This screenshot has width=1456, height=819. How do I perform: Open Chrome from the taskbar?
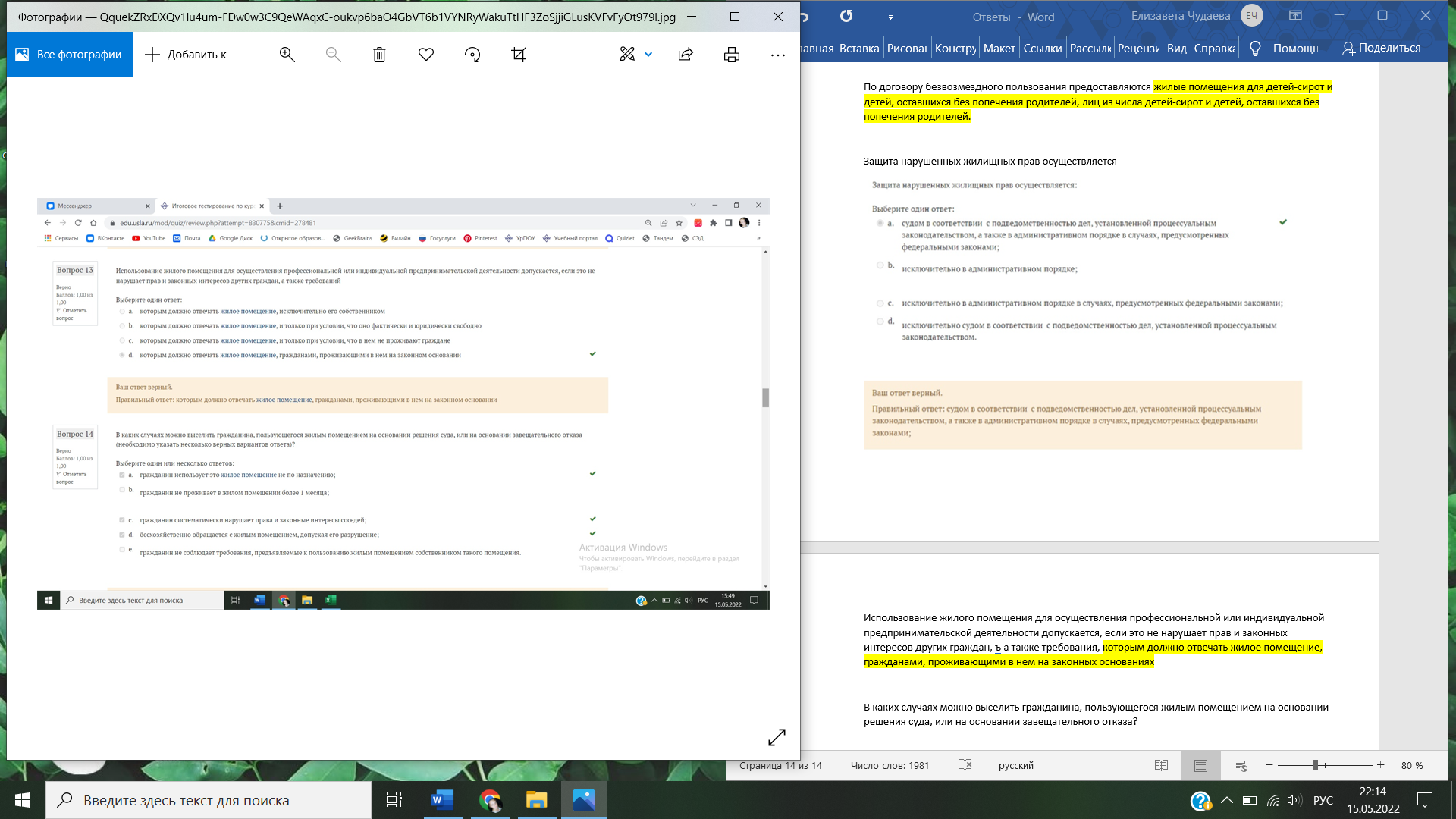(x=490, y=800)
